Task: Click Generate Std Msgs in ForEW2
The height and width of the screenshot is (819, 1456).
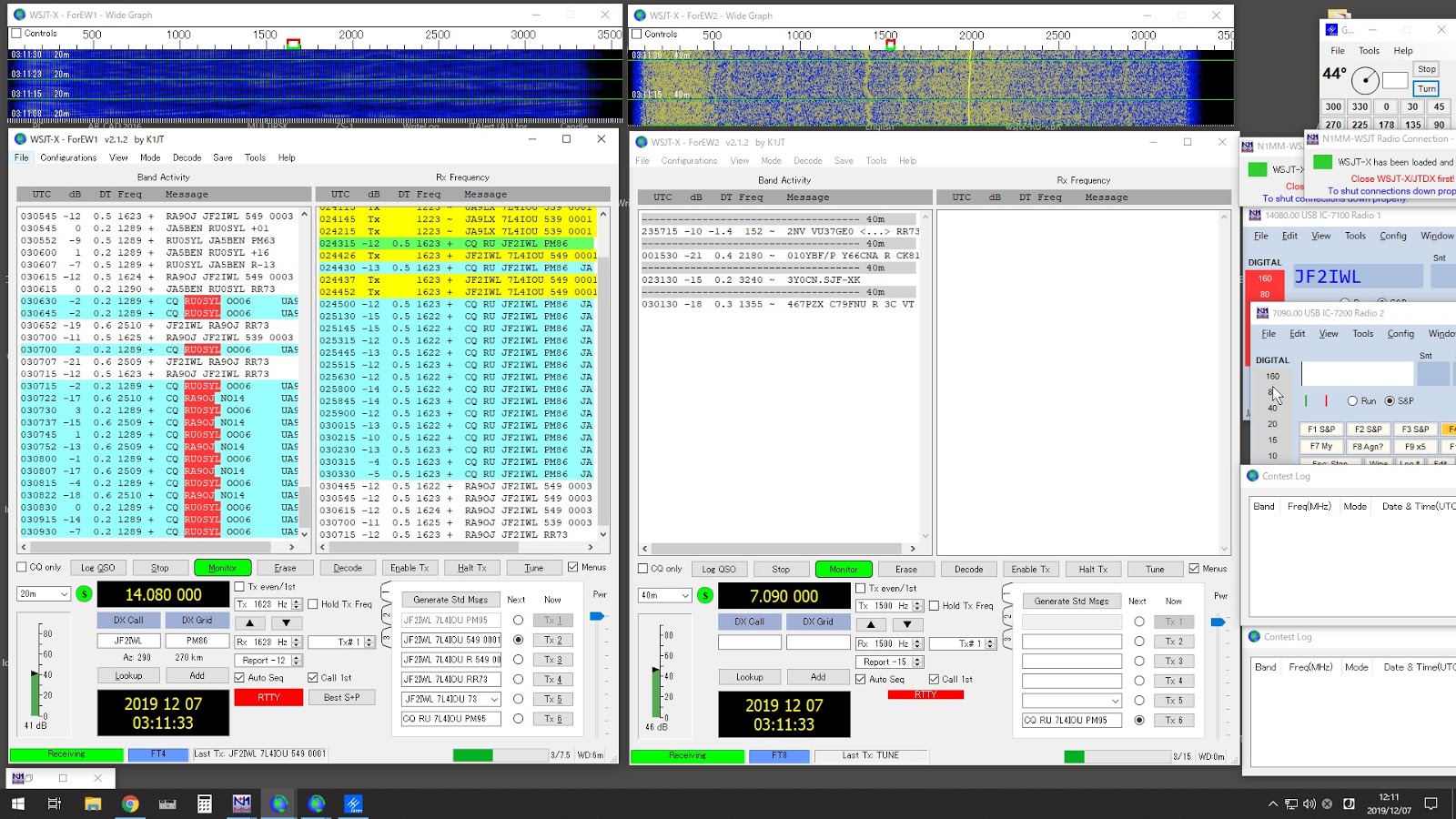Action: tap(1072, 602)
